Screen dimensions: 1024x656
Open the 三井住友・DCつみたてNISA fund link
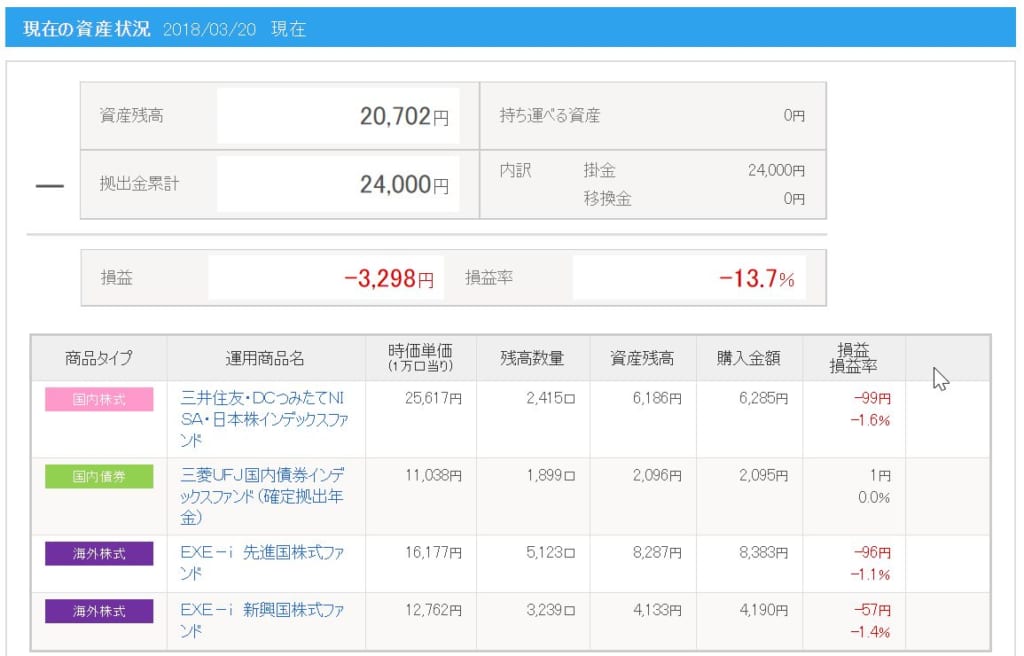click(264, 419)
